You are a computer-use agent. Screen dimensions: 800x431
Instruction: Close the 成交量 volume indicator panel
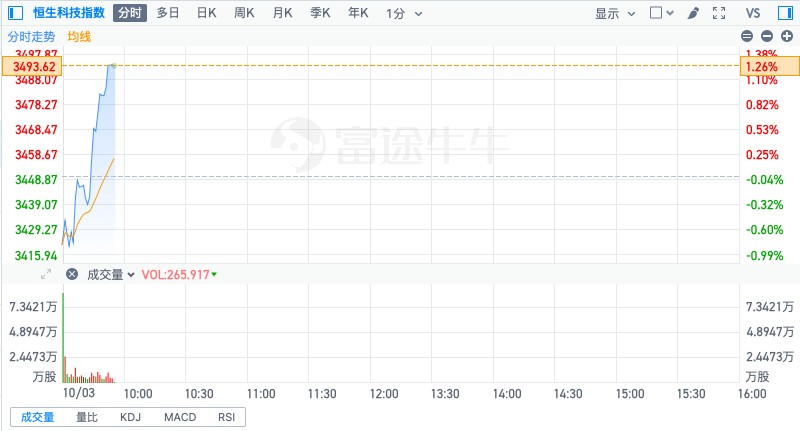coord(71,274)
